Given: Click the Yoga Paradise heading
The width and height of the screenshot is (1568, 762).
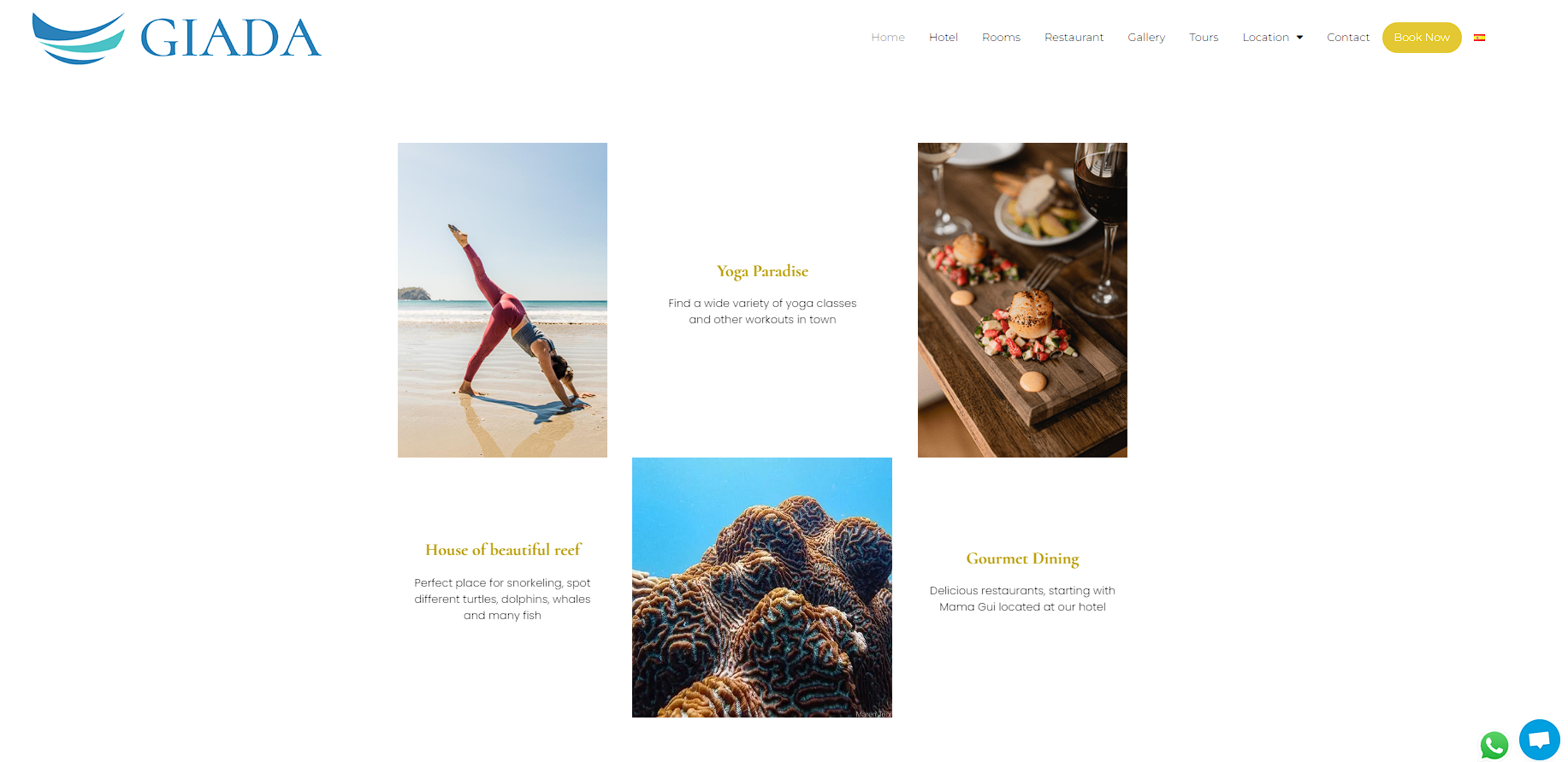Looking at the screenshot, I should tap(762, 271).
